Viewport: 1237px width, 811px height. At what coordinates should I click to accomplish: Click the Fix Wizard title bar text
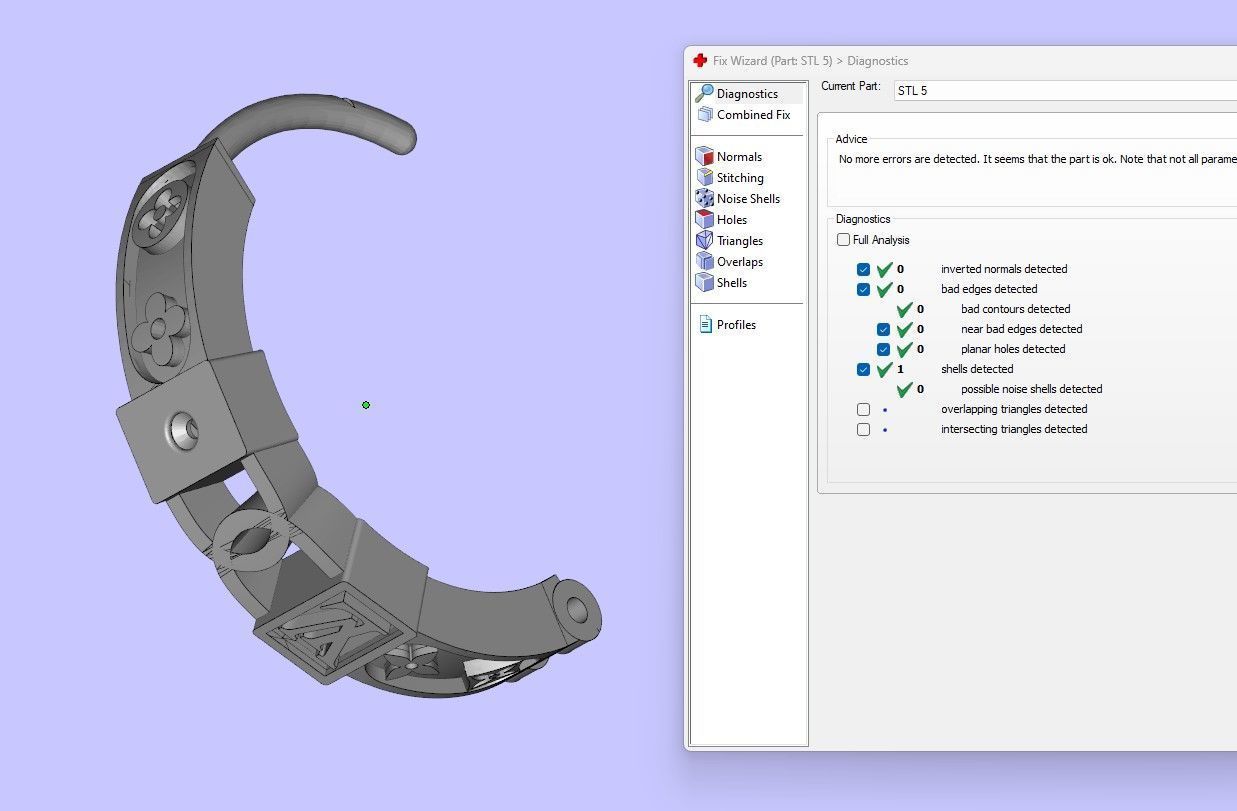810,61
